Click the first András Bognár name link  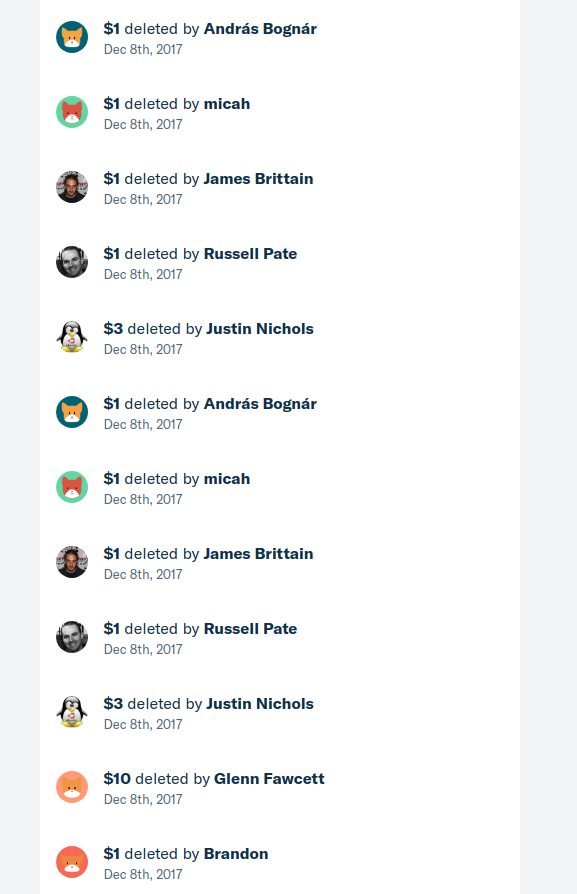pos(260,29)
